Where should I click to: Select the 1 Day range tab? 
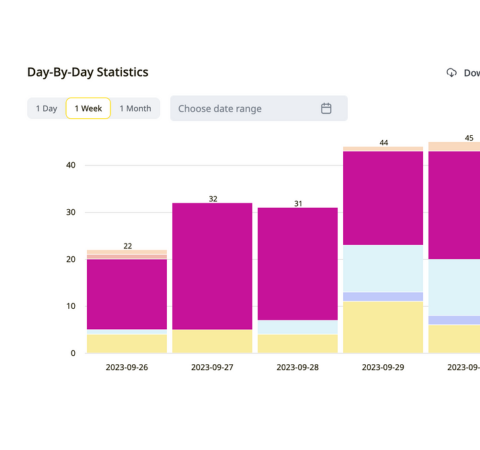(x=46, y=108)
